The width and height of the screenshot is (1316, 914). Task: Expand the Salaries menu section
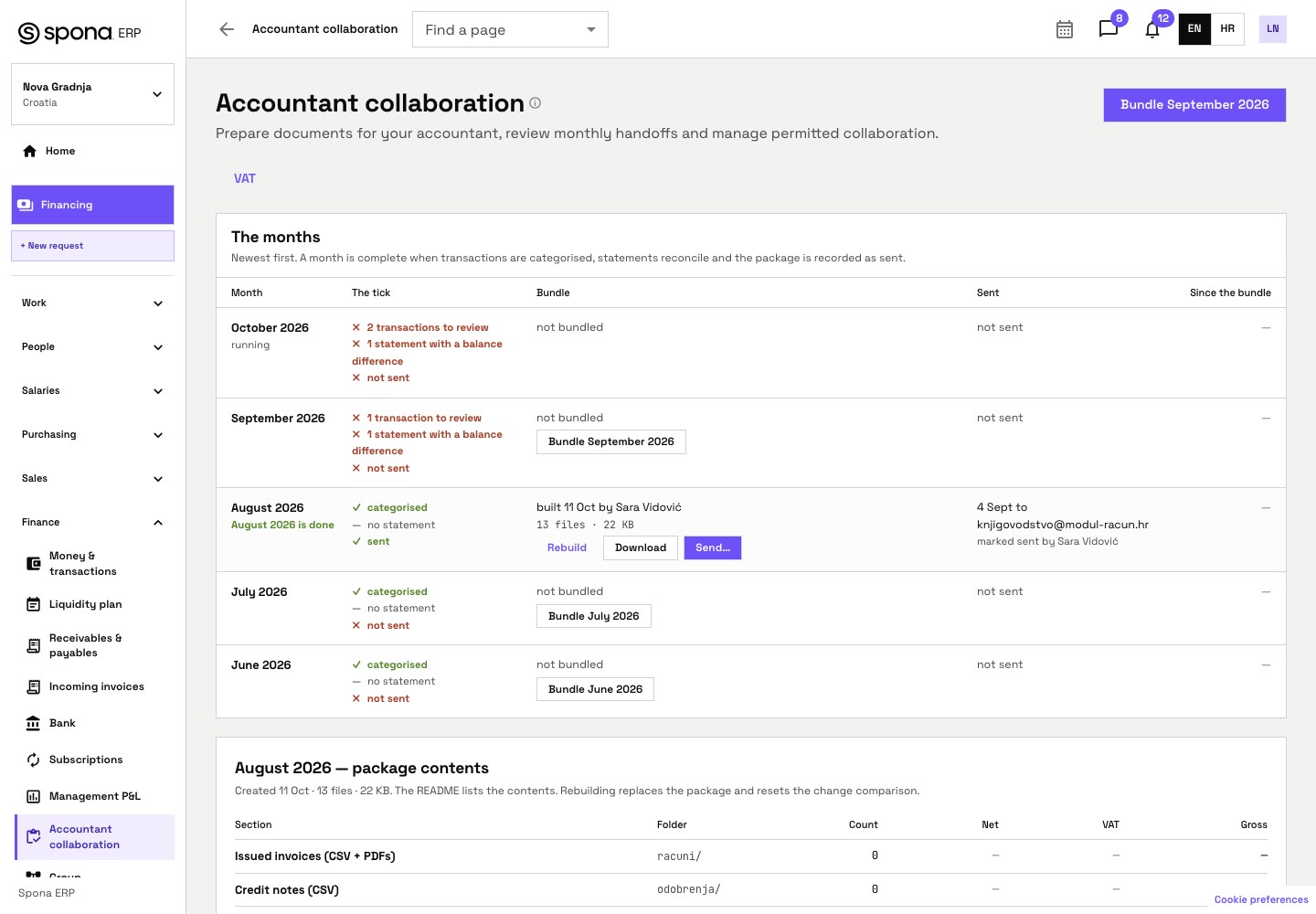(92, 390)
